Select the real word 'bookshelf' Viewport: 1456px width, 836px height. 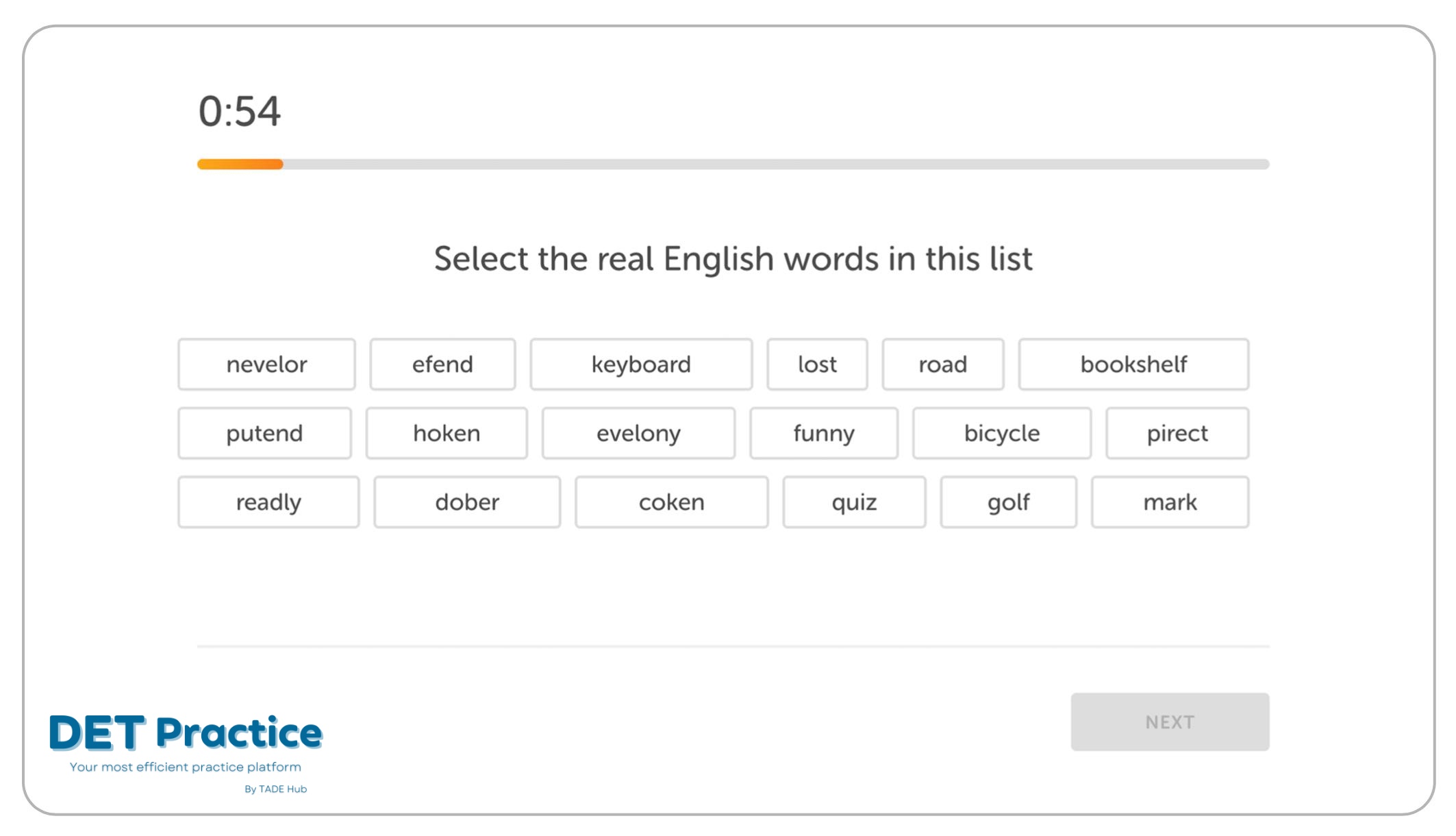(1133, 364)
